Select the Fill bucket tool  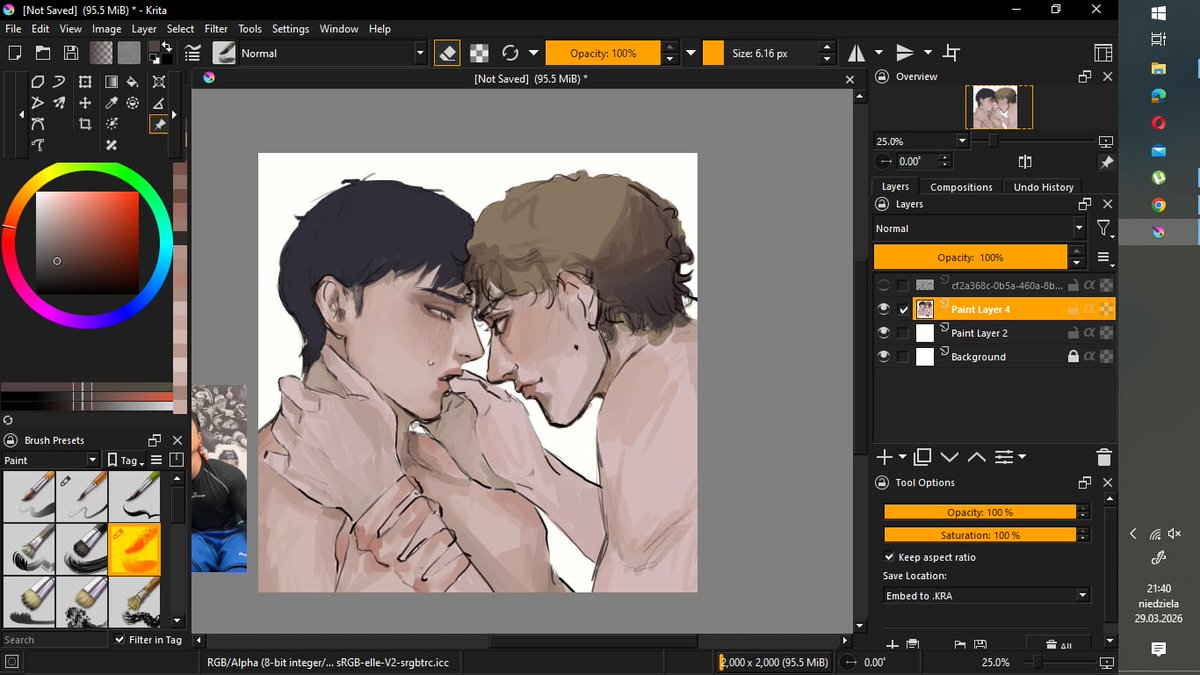133,82
